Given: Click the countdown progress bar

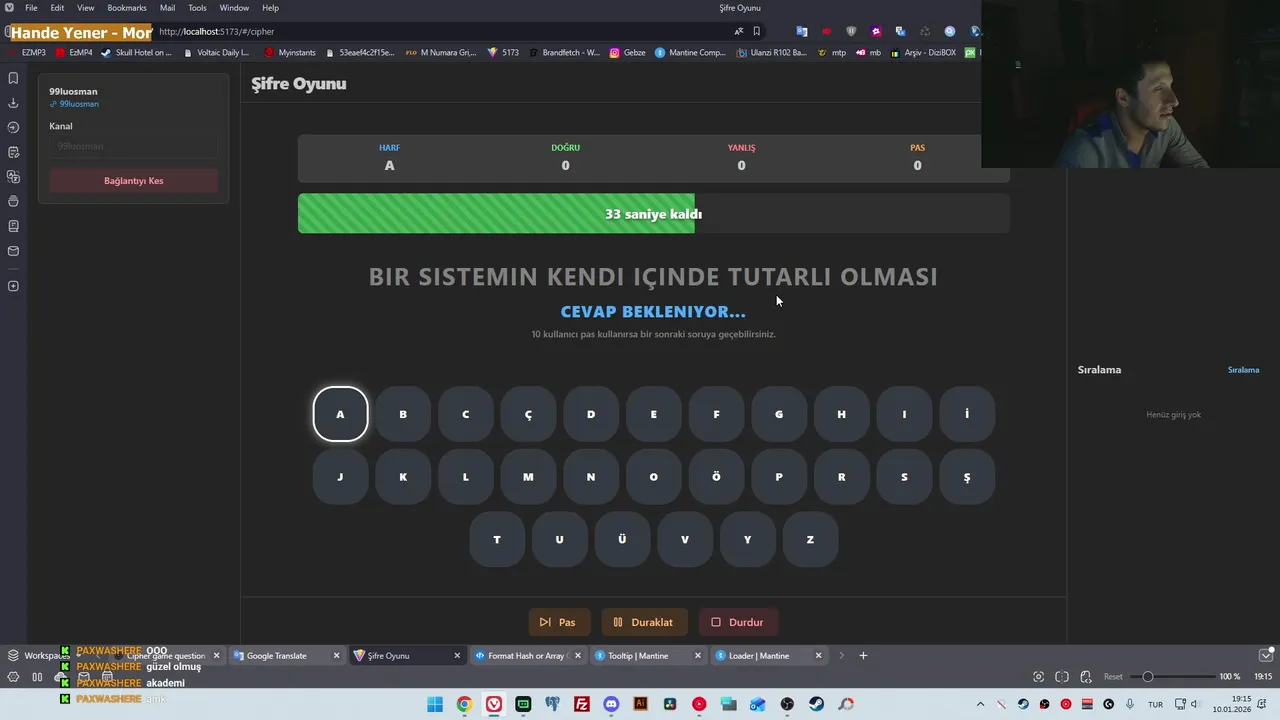Looking at the screenshot, I should (654, 214).
